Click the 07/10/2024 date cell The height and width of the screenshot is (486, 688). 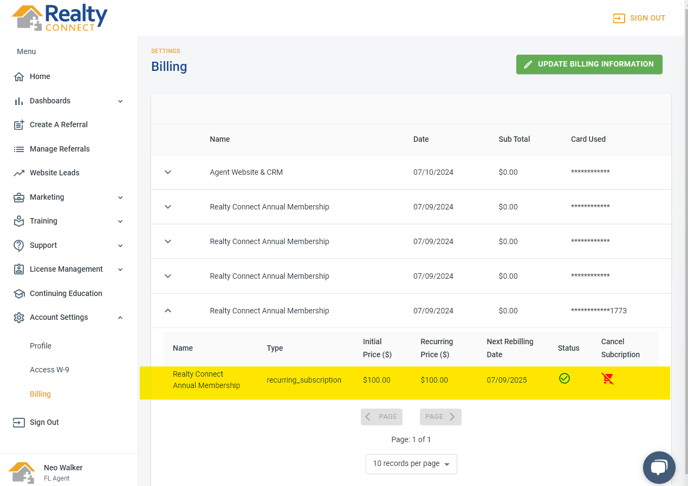pyautogui.click(x=433, y=172)
